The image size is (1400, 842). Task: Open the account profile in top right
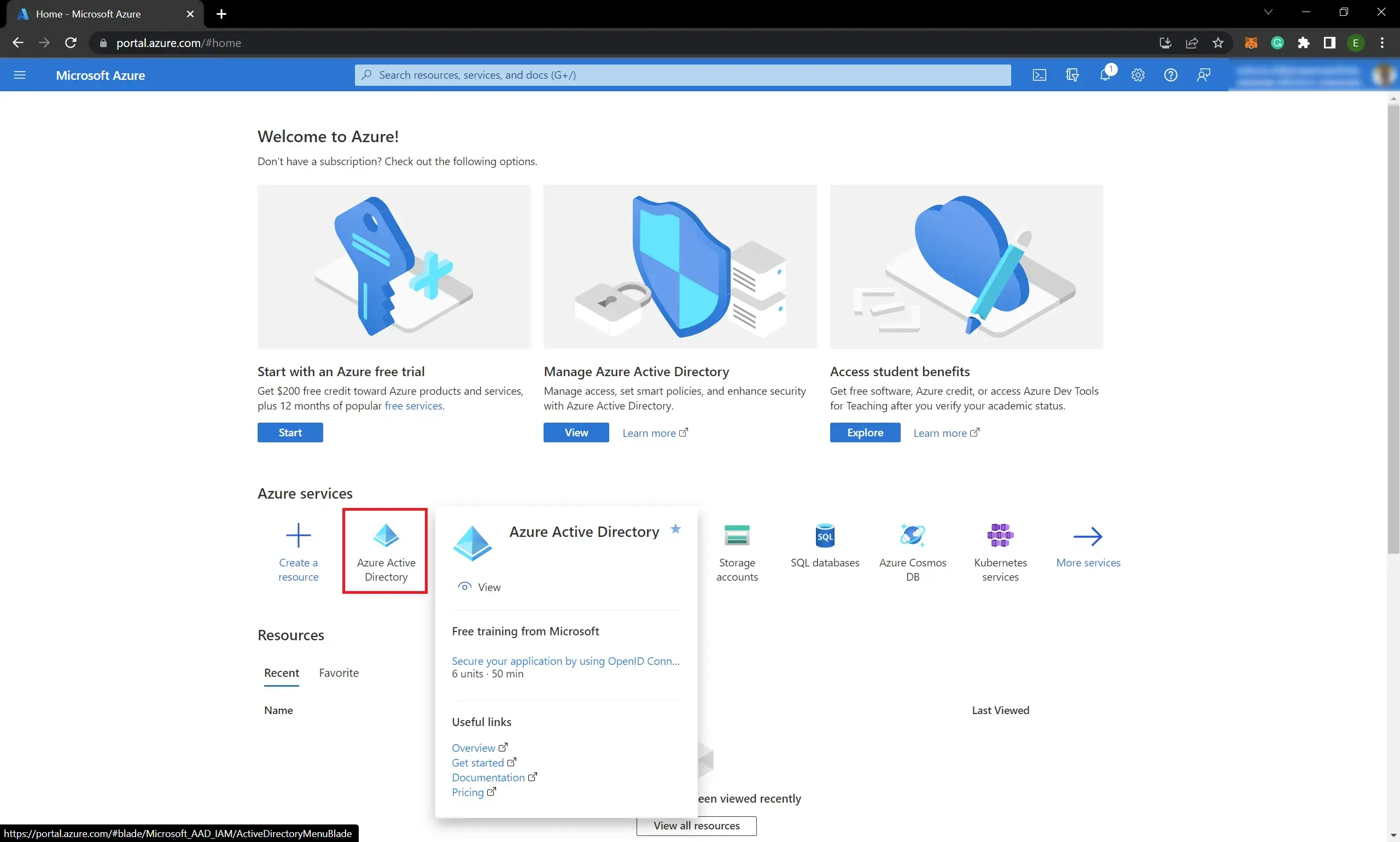1313,75
